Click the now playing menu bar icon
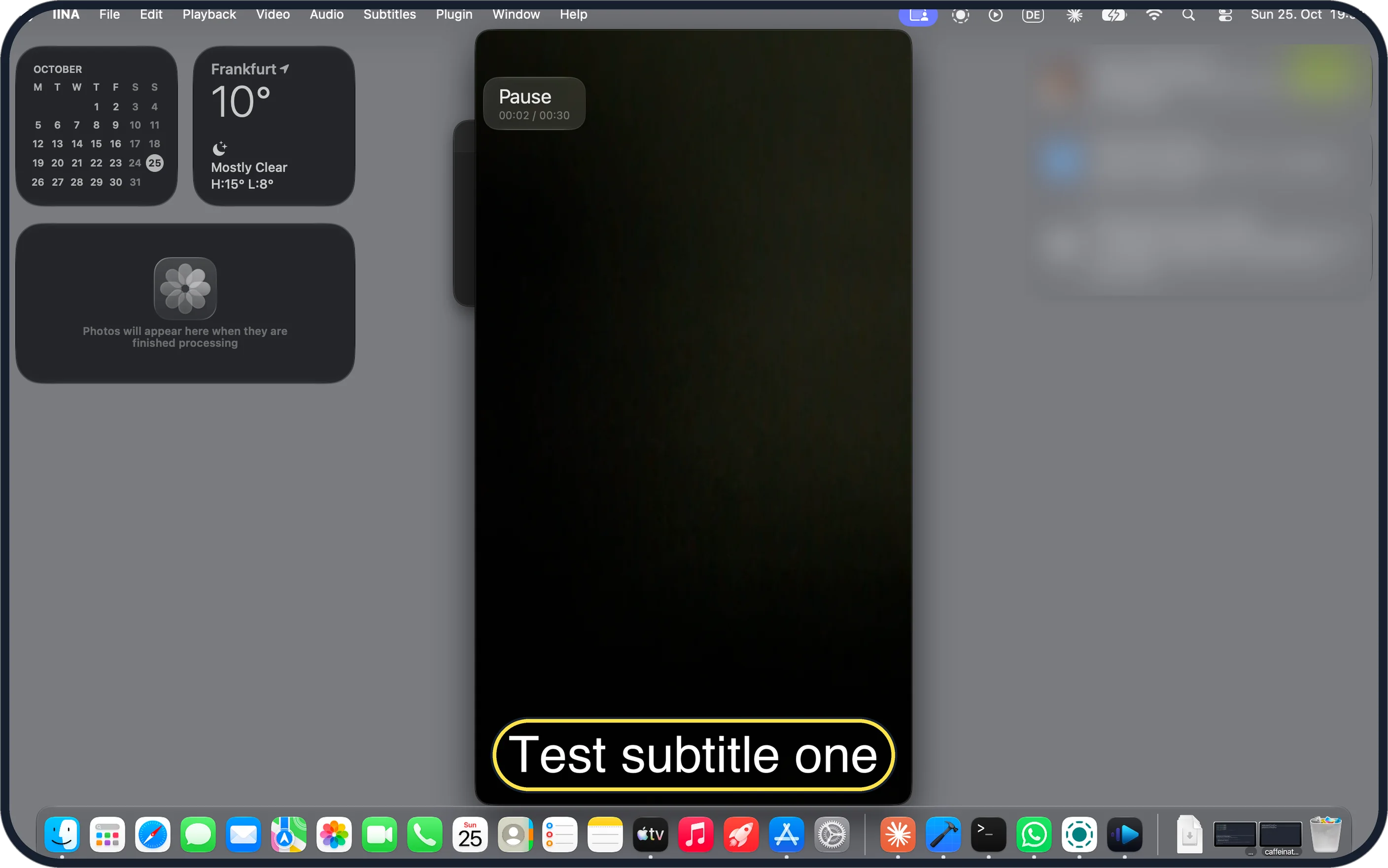Viewport: 1388px width, 868px height. click(995, 15)
